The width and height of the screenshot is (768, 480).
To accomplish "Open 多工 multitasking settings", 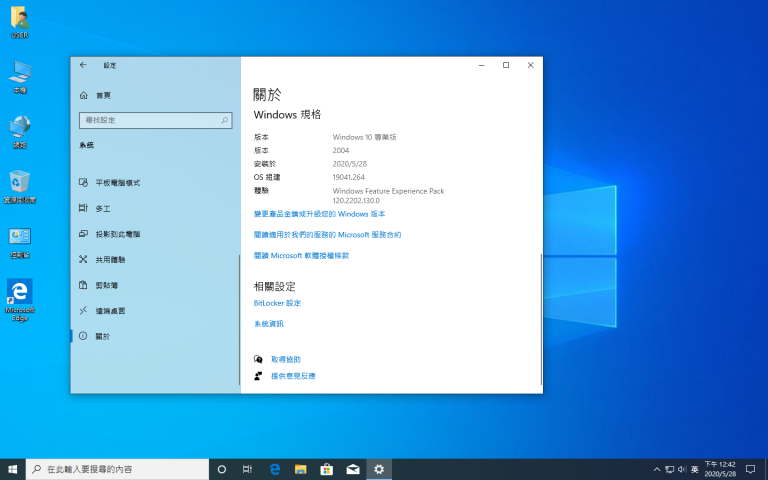I will 155,209.
